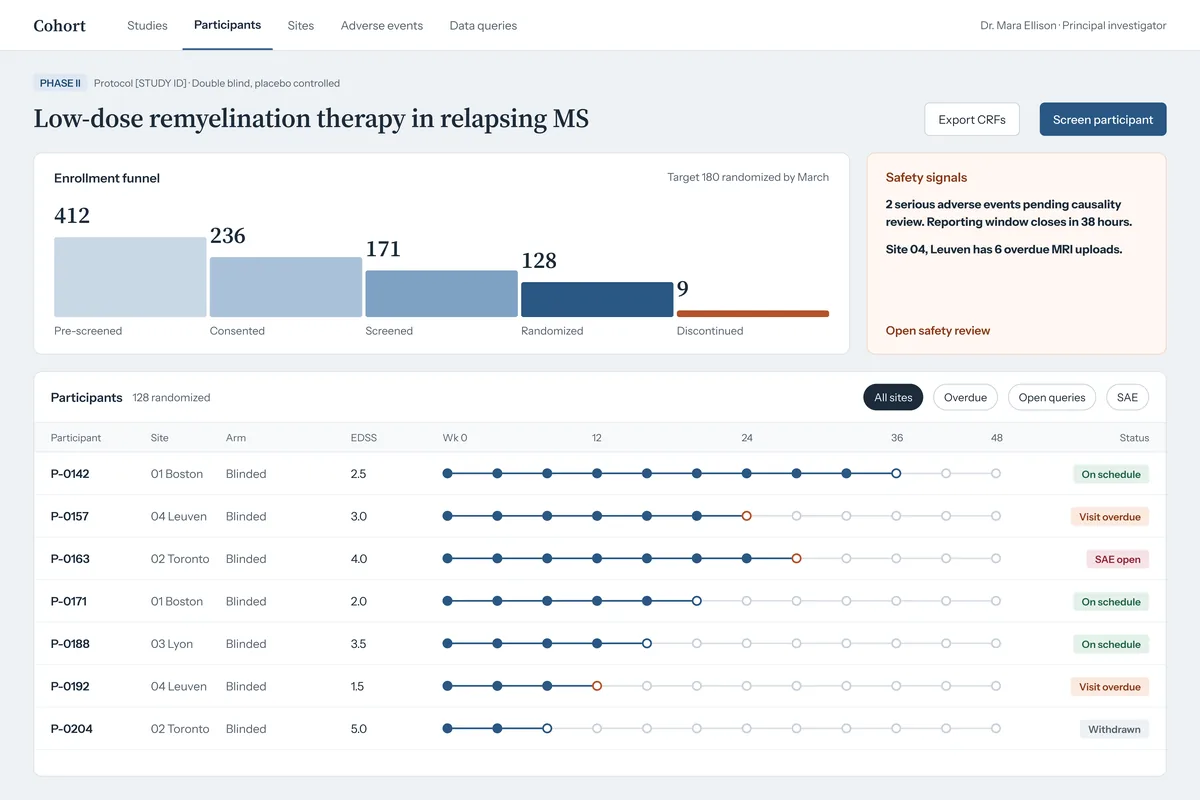Click the Discontinued funnel bar
Viewport: 1200px width, 800px height.
[x=753, y=313]
